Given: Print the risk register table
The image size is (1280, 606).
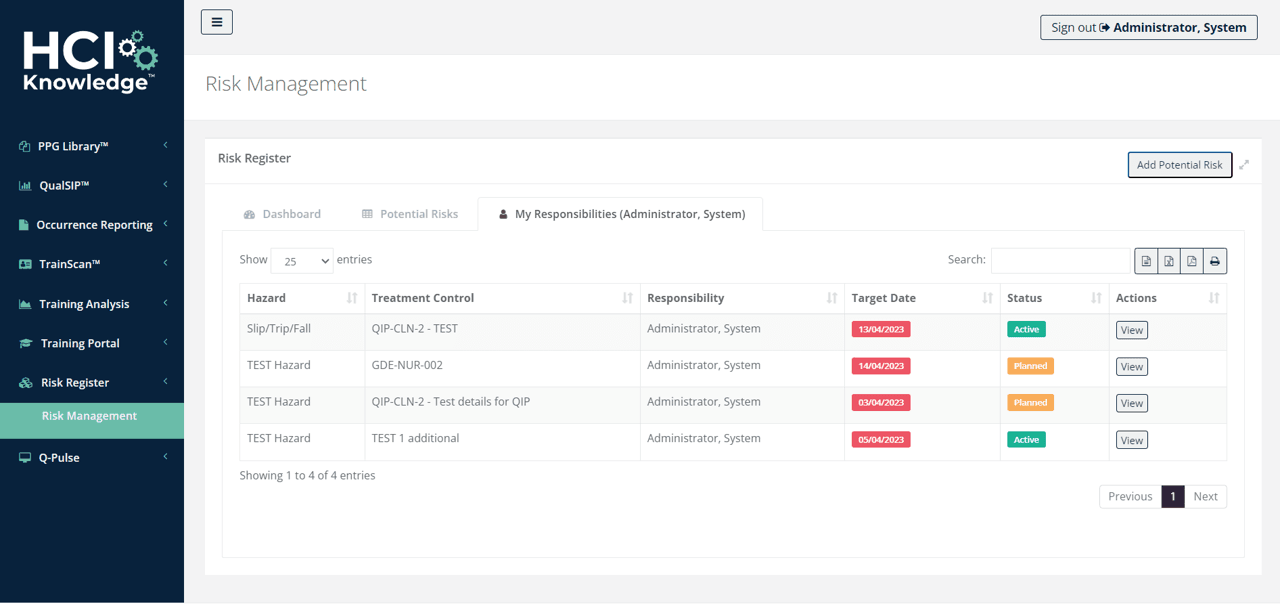Looking at the screenshot, I should coord(1215,261).
